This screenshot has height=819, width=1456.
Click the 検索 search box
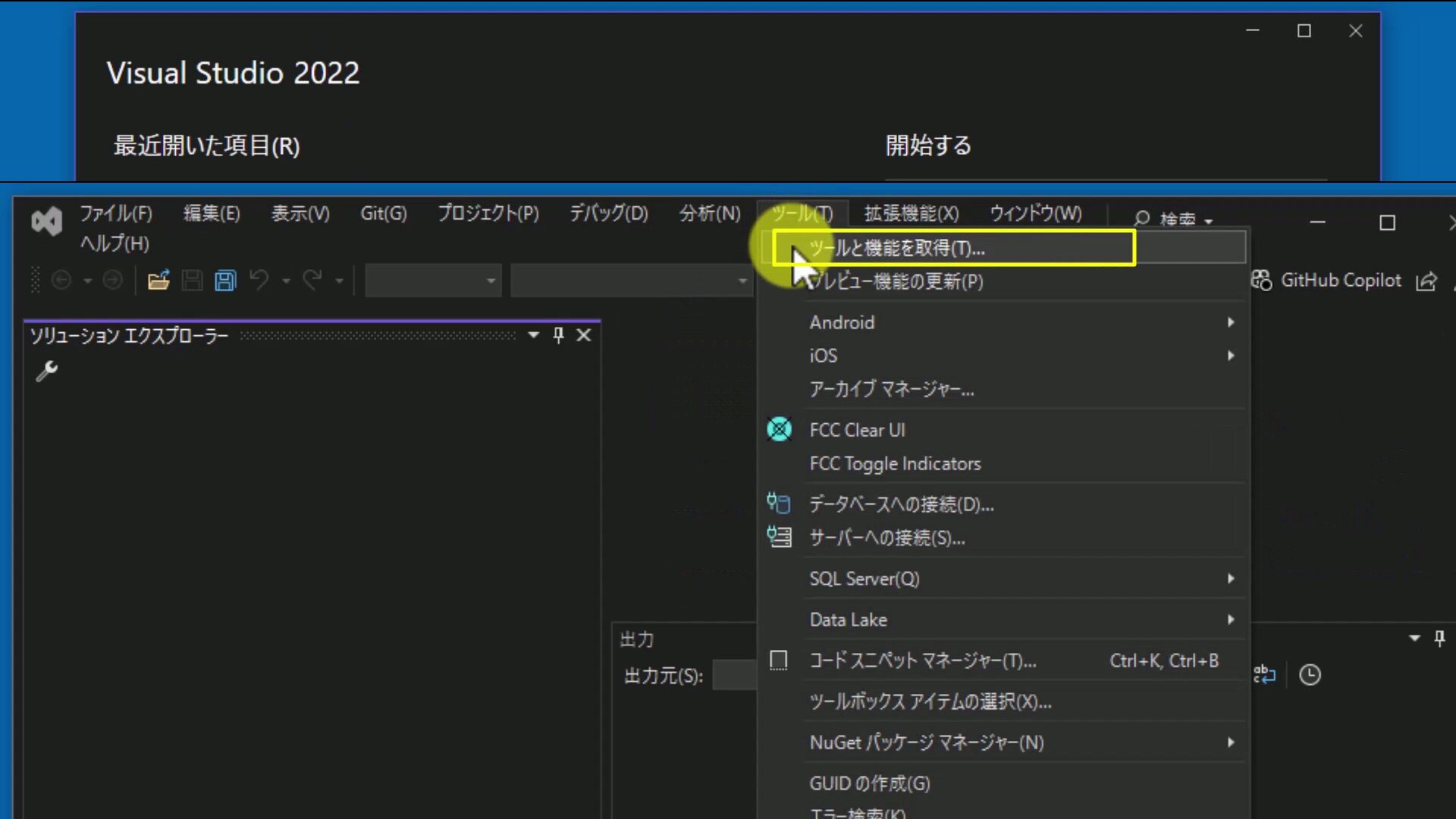click(x=1174, y=219)
